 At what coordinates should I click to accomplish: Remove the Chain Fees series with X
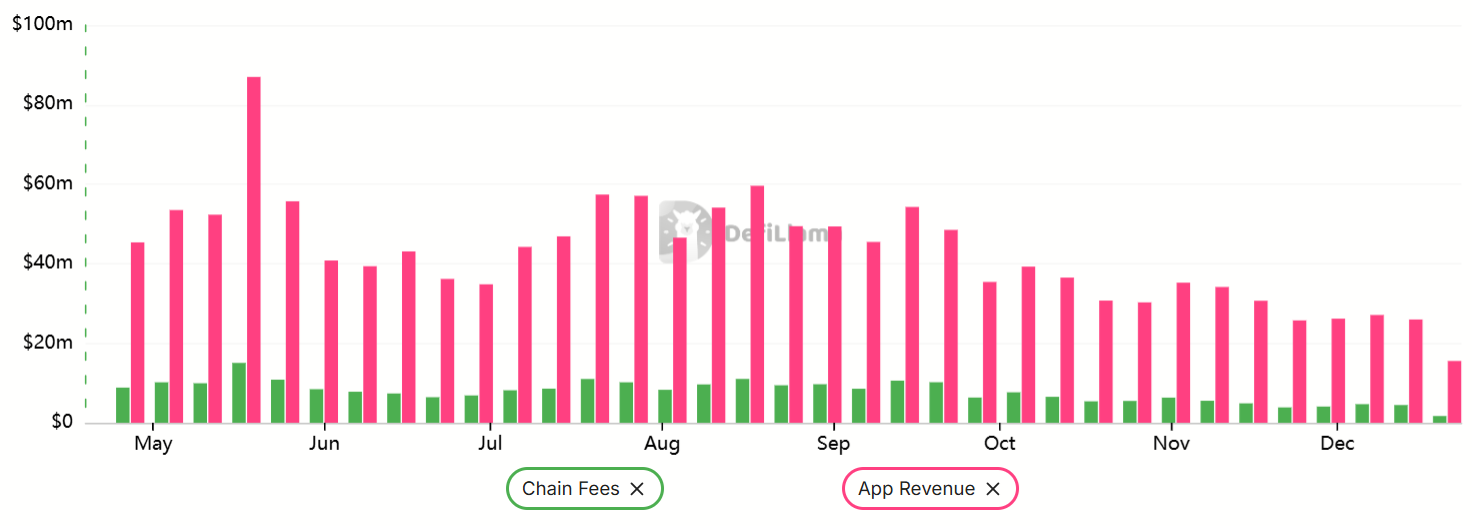[637, 489]
